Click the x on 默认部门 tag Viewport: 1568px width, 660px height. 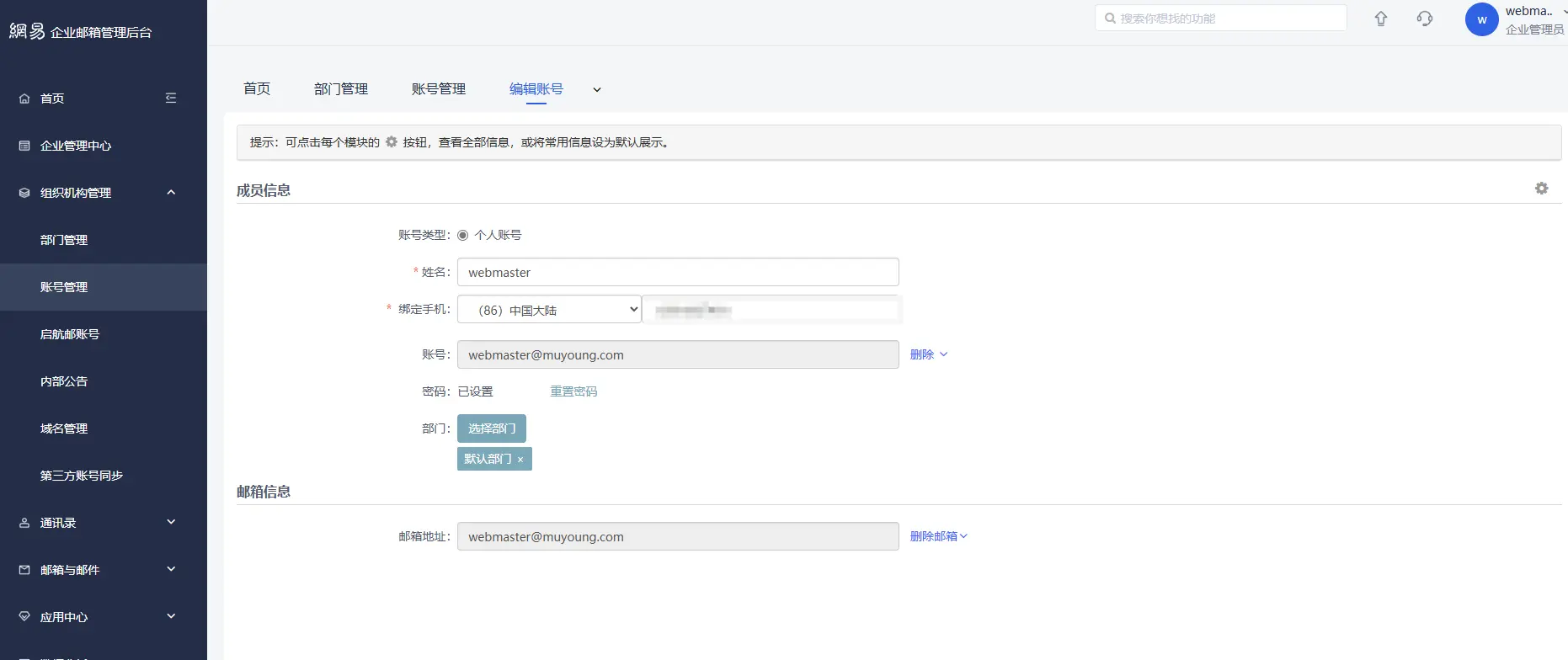pyautogui.click(x=520, y=460)
